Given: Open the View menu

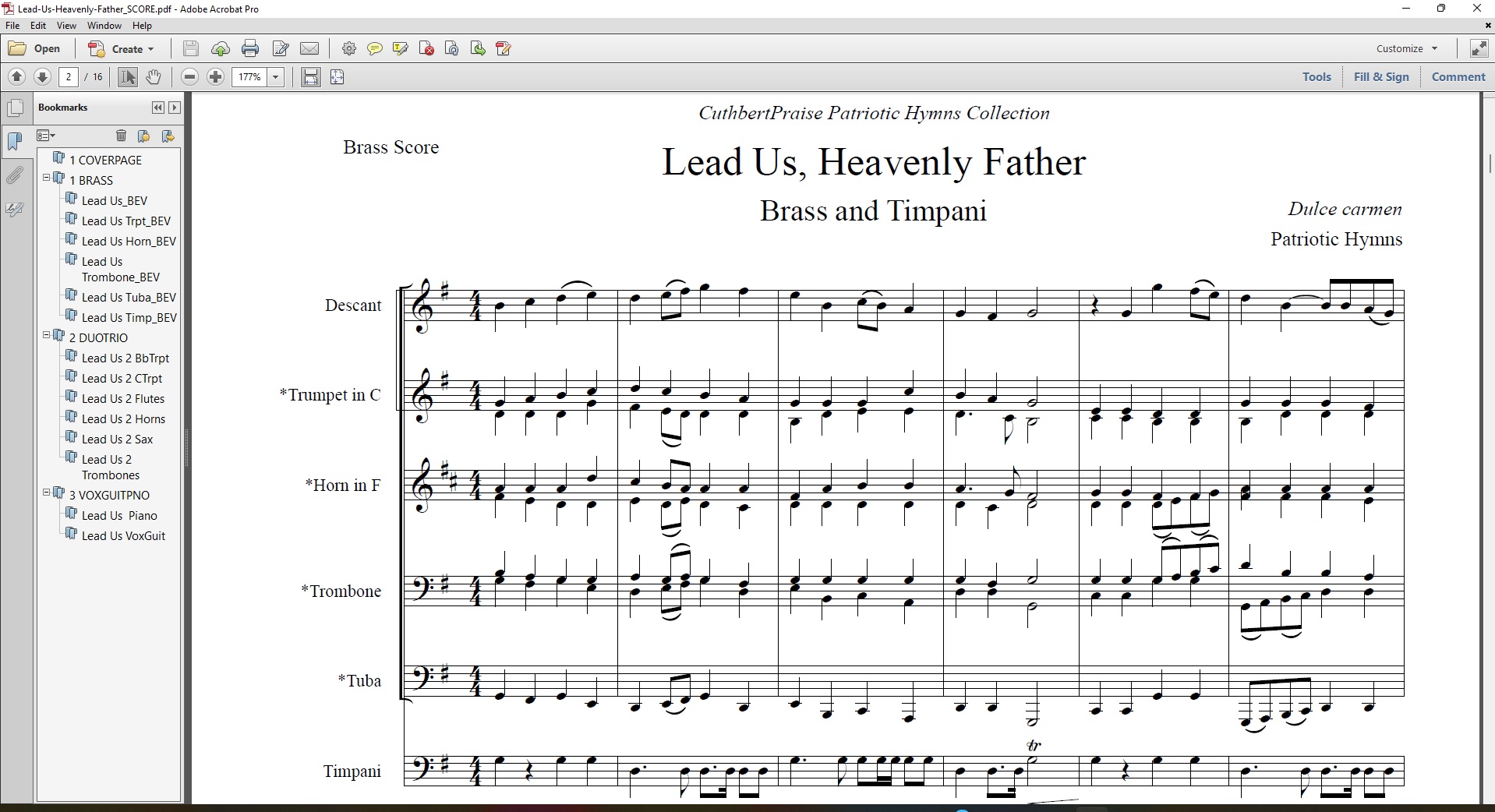Looking at the screenshot, I should click(66, 26).
